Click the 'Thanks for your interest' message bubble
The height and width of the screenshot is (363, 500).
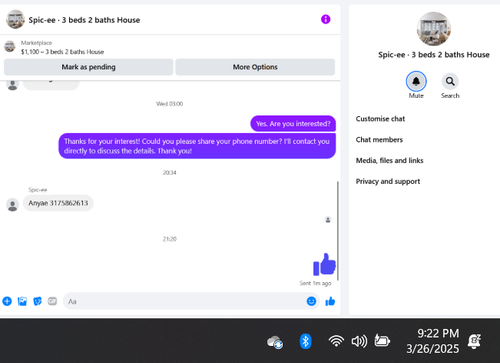(x=197, y=146)
